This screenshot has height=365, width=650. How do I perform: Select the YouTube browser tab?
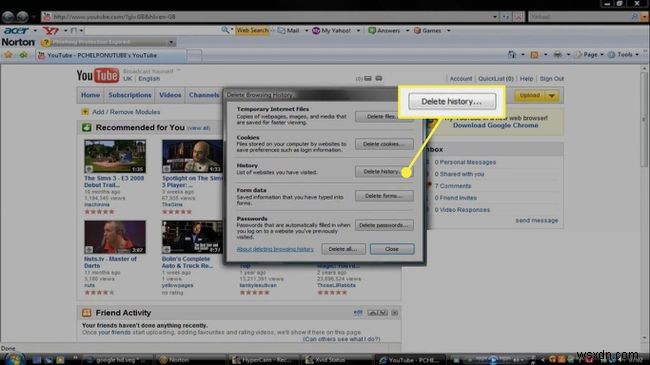[x=110, y=55]
